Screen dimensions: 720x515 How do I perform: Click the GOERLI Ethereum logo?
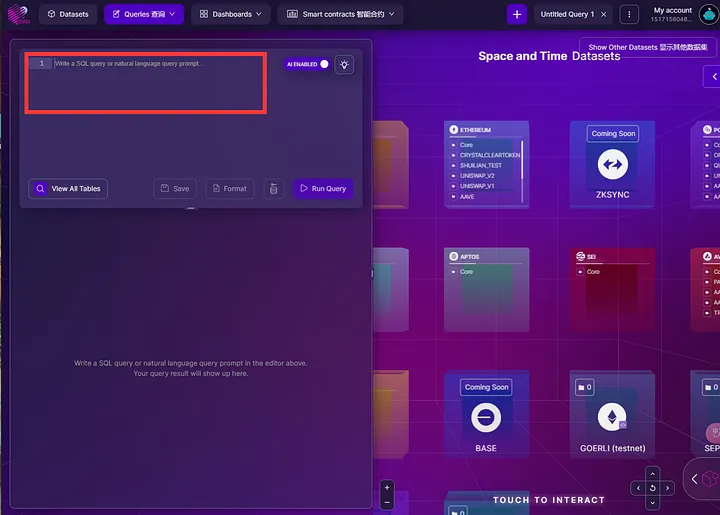point(612,417)
